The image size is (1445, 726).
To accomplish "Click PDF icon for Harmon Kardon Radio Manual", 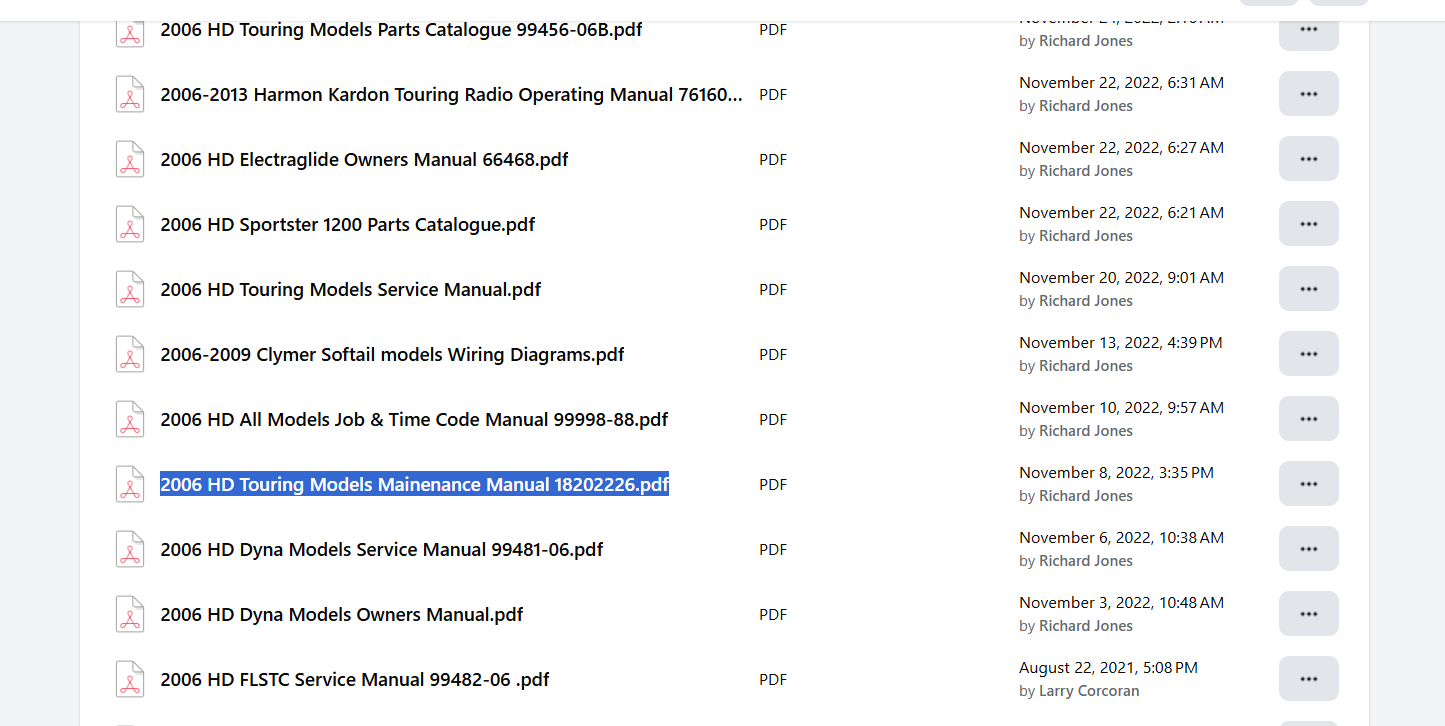I will [x=130, y=95].
